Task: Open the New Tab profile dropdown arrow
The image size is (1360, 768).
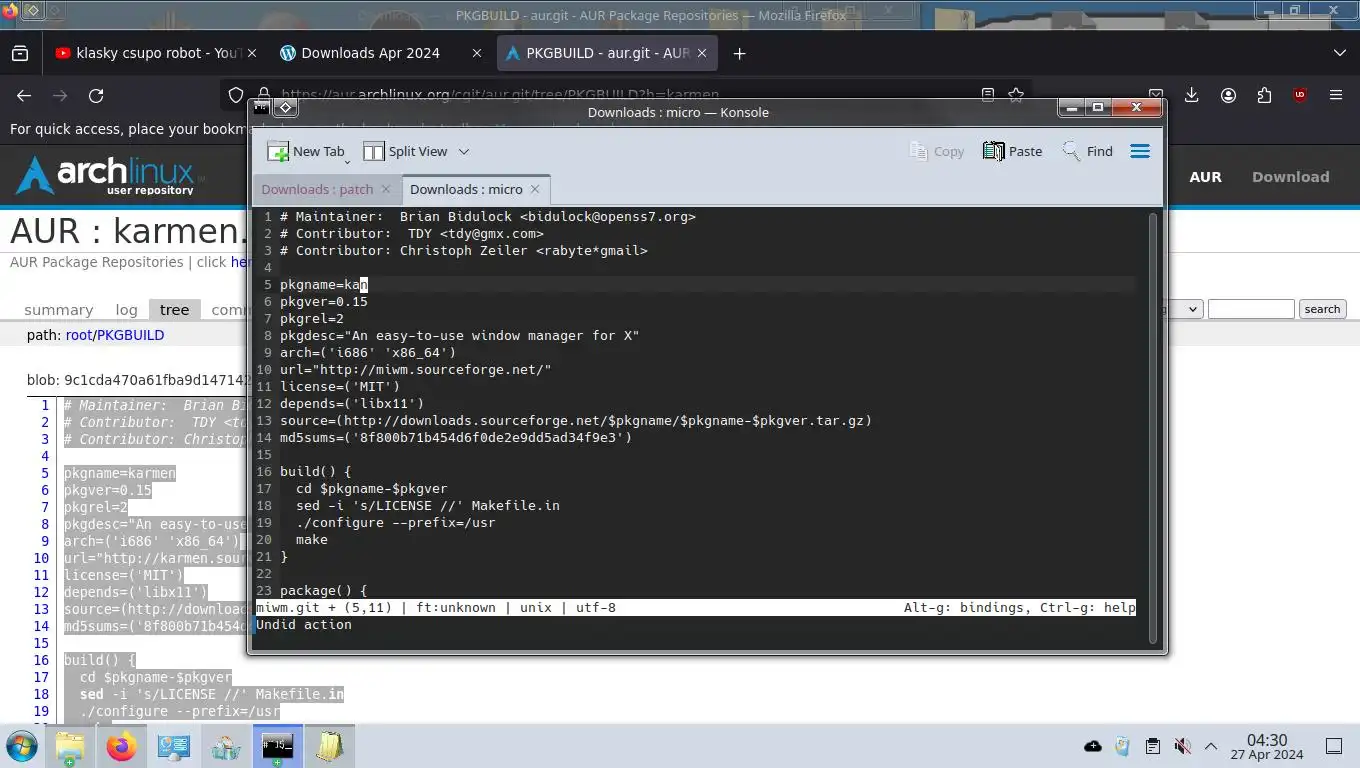Action: pos(347,161)
